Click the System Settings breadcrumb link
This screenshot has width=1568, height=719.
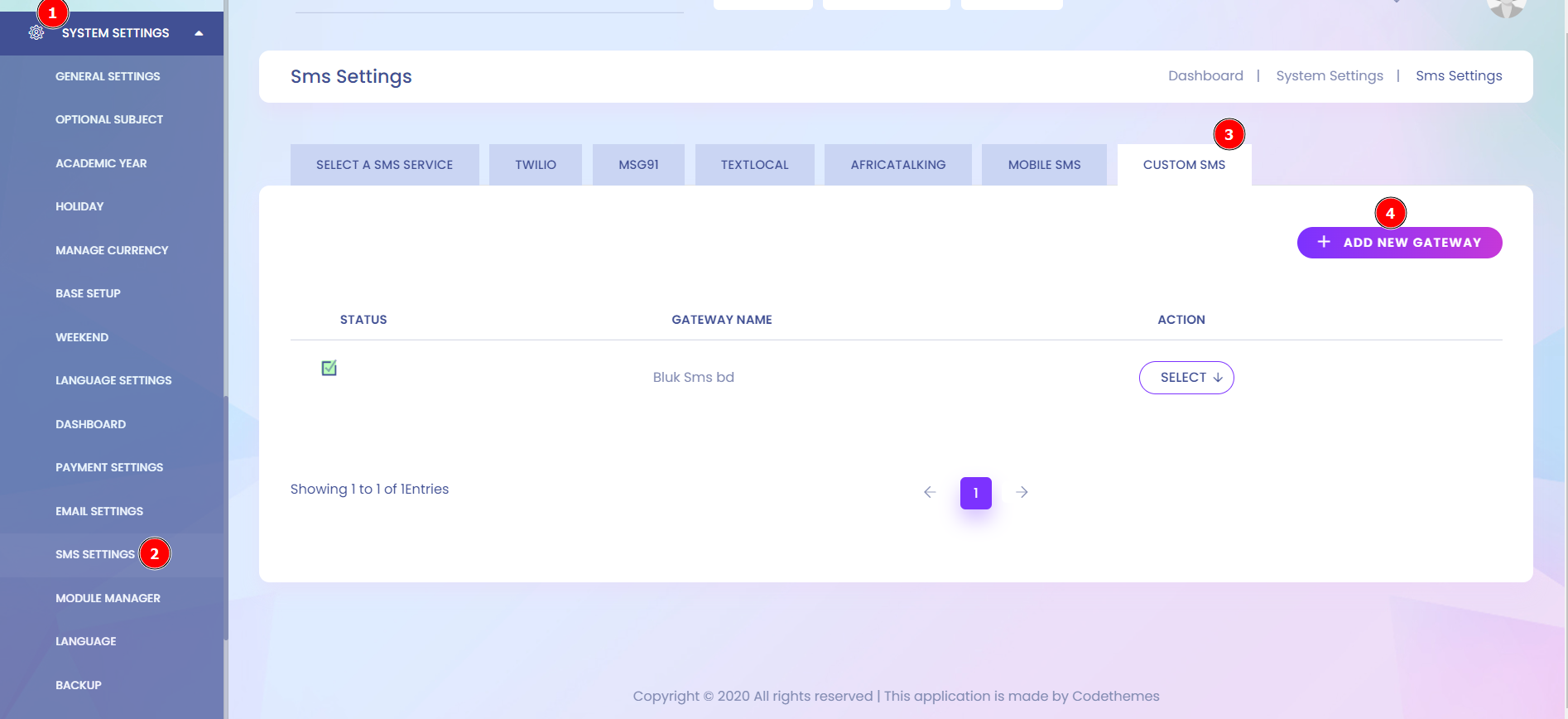pyautogui.click(x=1329, y=76)
